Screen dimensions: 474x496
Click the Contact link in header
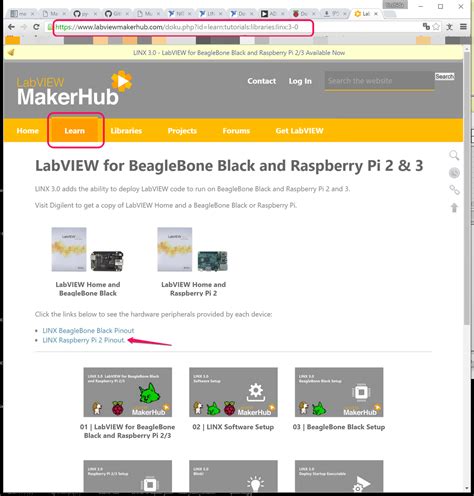tap(262, 81)
